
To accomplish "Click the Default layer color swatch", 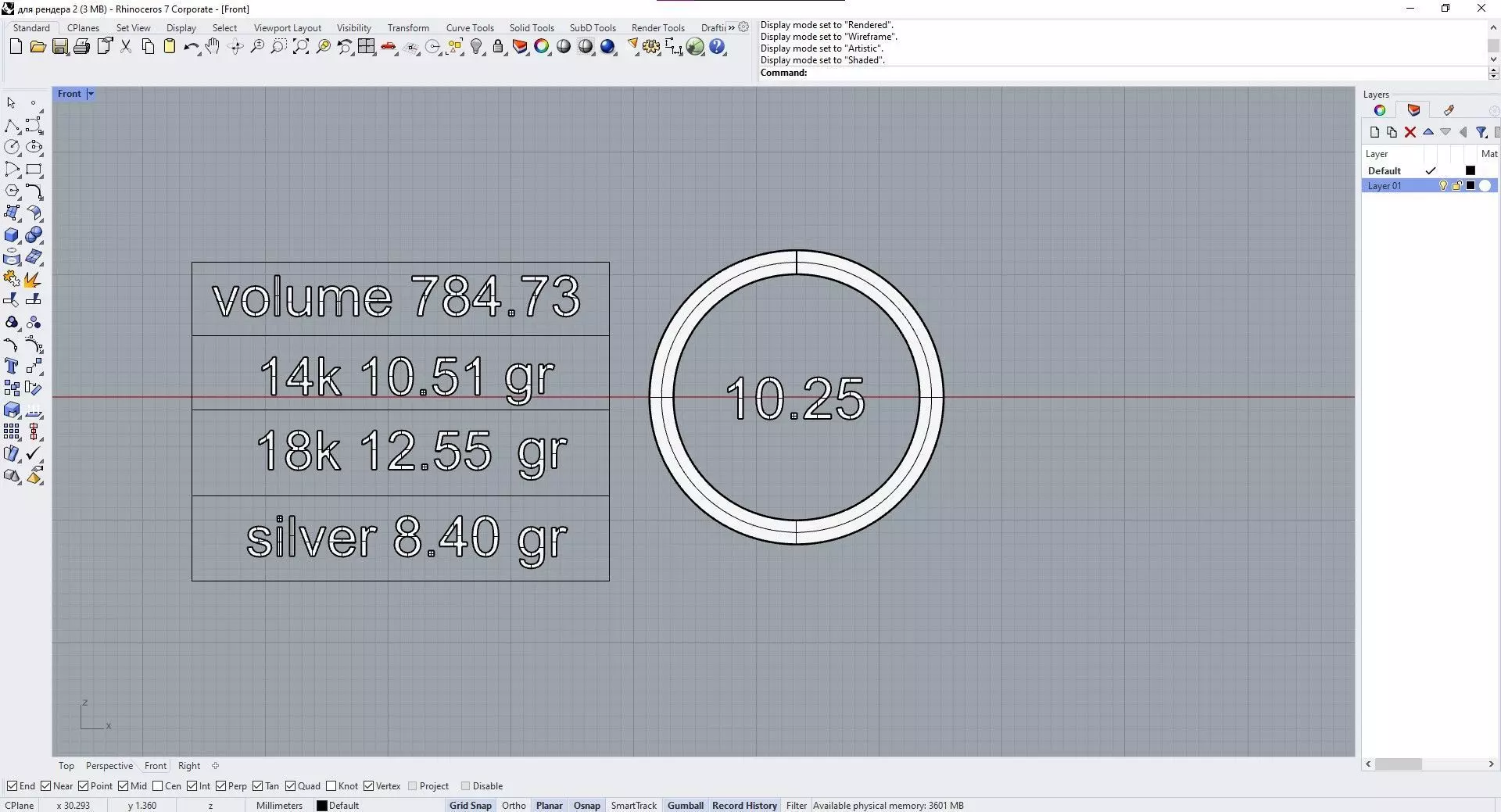I will click(1471, 170).
